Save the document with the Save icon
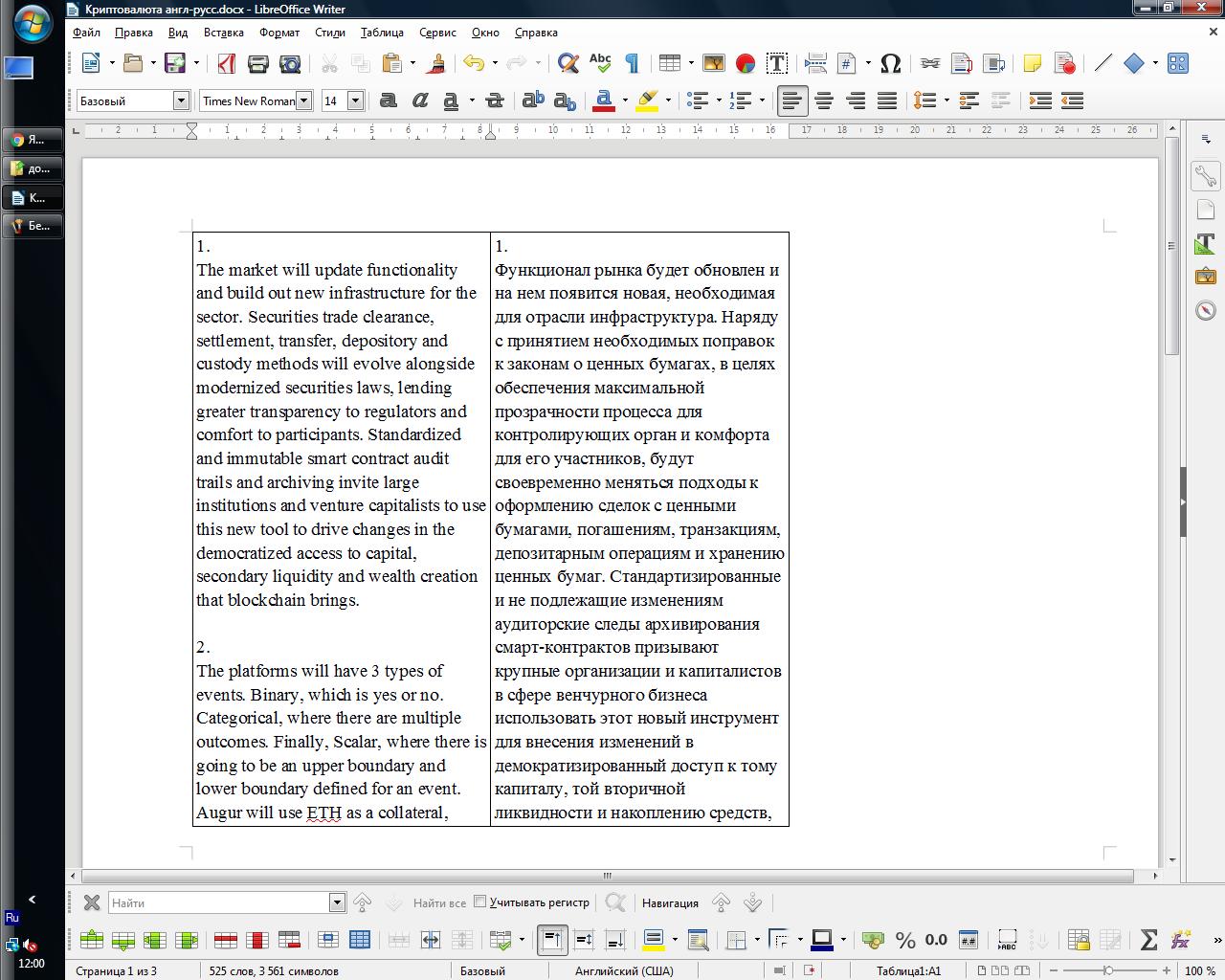This screenshot has width=1225, height=980. pos(175,63)
